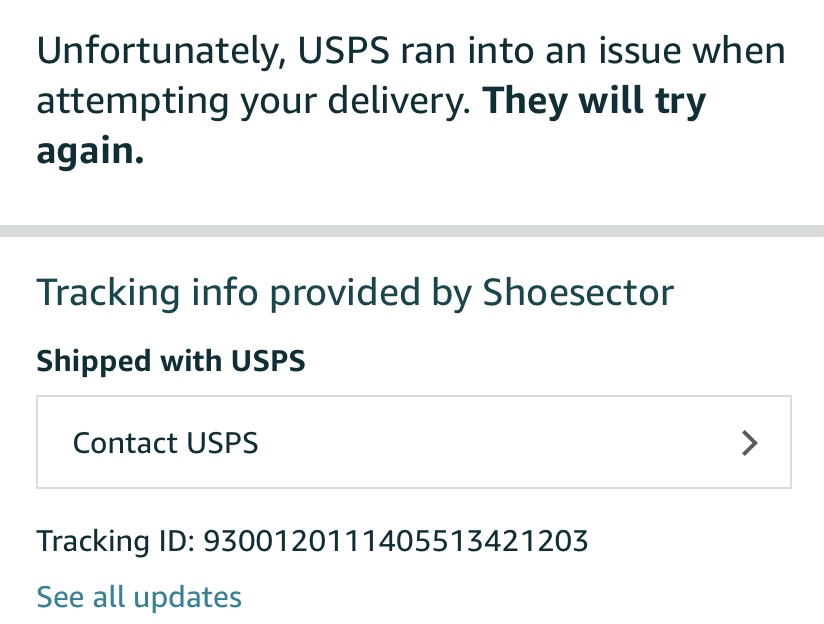Click the gray section divider bar
Viewport: 824px width, 624px height.
click(x=412, y=232)
